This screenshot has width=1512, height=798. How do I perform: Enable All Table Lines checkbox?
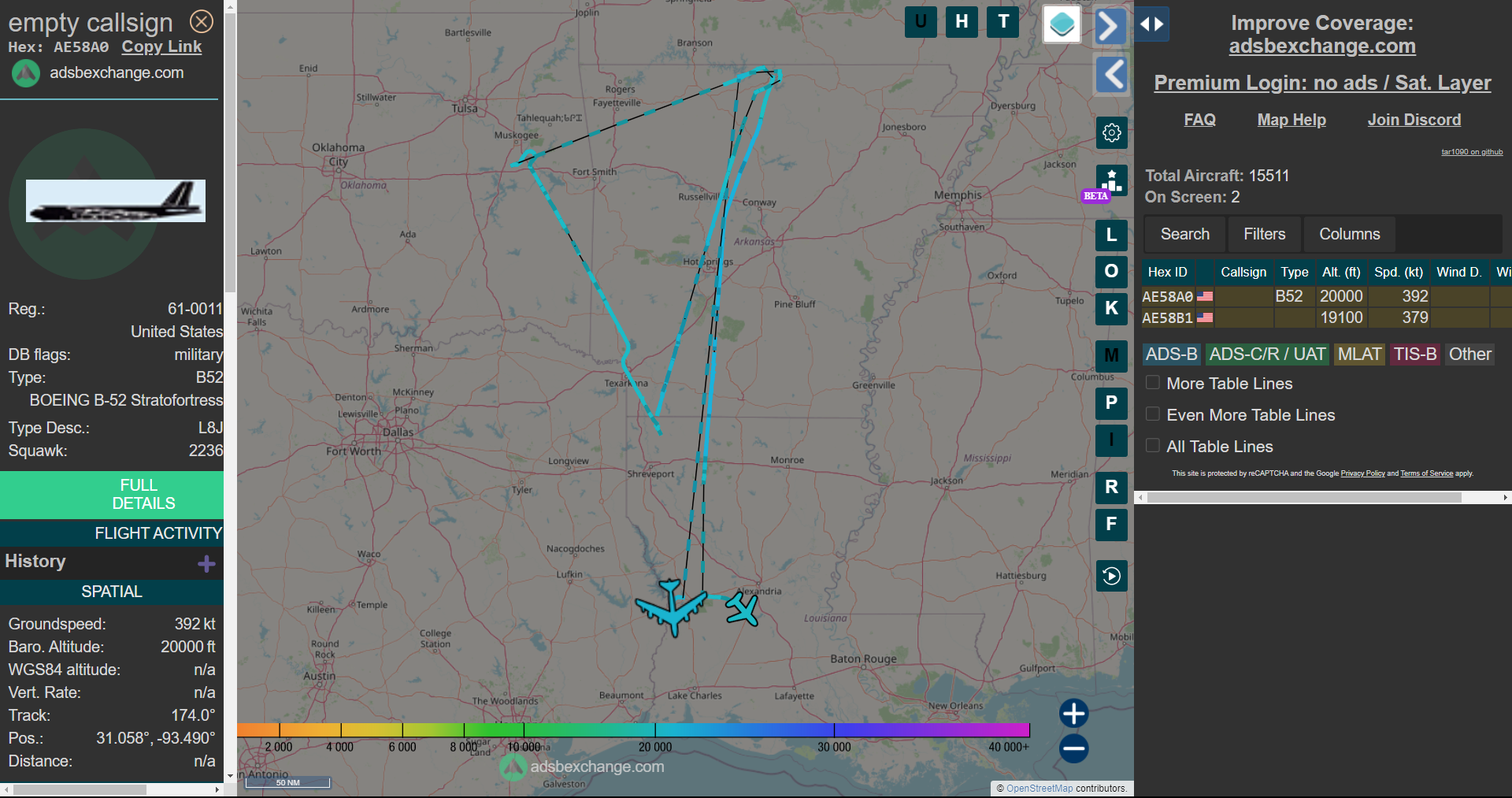pyautogui.click(x=1153, y=446)
